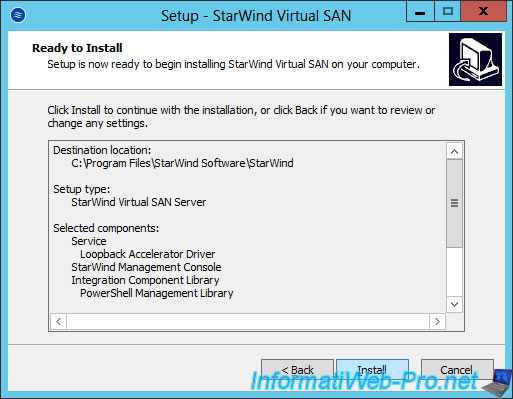The height and width of the screenshot is (399, 513).
Task: Click the horizontal scroll left arrow
Action: pos(59,321)
